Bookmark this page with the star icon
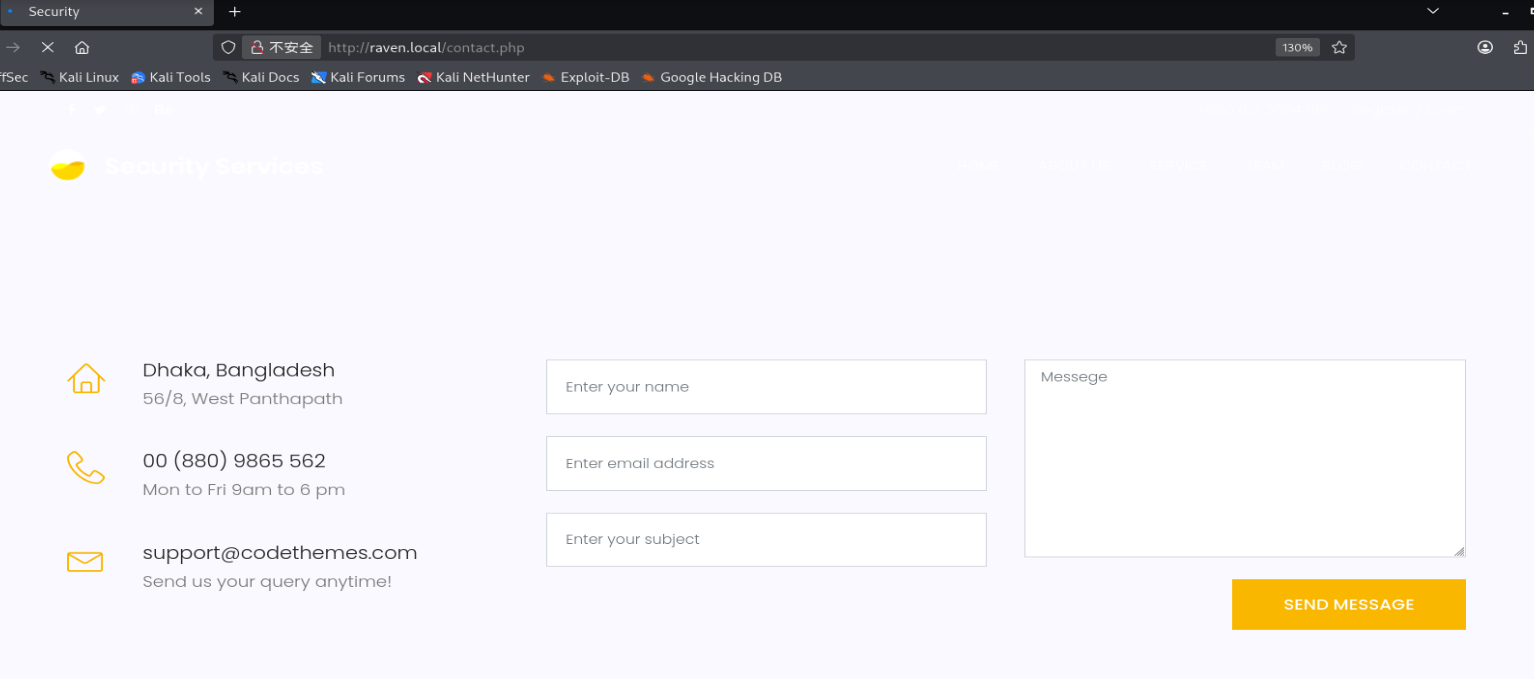This screenshot has height=679, width=1534. click(x=1339, y=47)
